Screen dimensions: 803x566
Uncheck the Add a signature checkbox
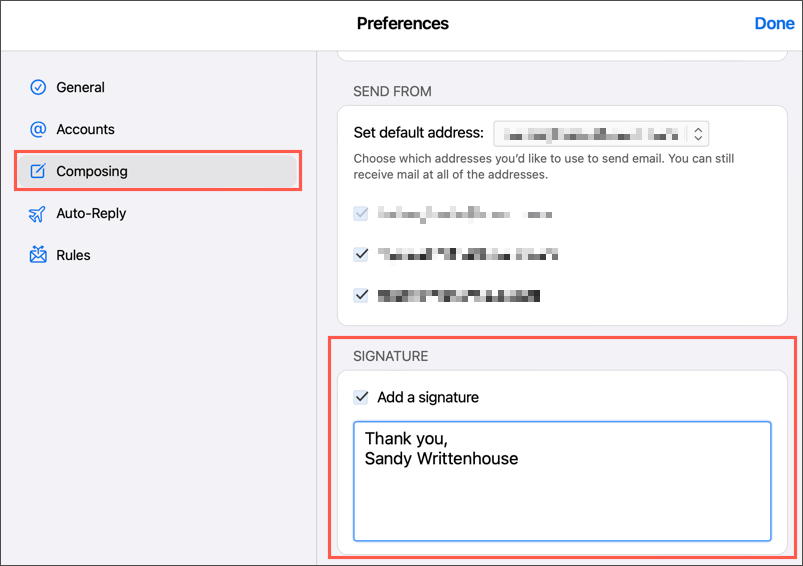tap(361, 397)
